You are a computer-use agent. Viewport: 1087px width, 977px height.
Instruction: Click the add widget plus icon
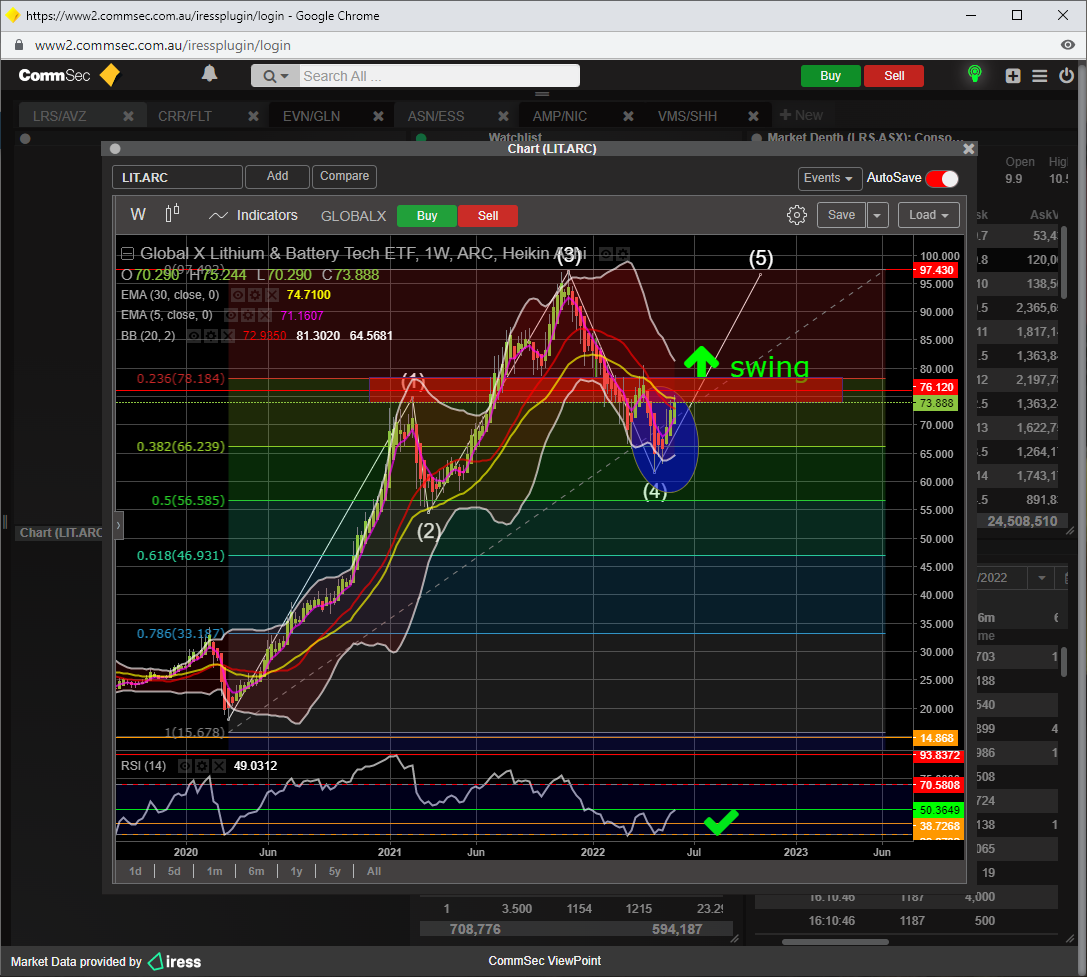[1013, 76]
